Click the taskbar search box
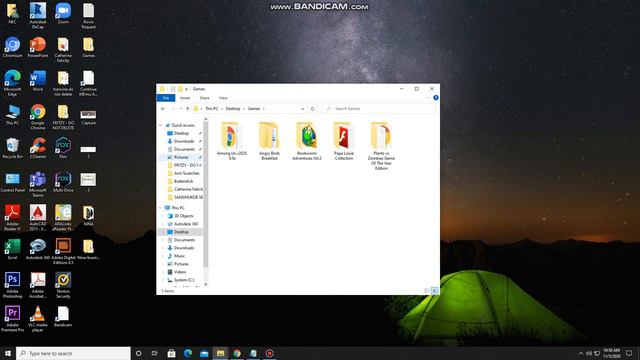640x360 pixels. 73,353
